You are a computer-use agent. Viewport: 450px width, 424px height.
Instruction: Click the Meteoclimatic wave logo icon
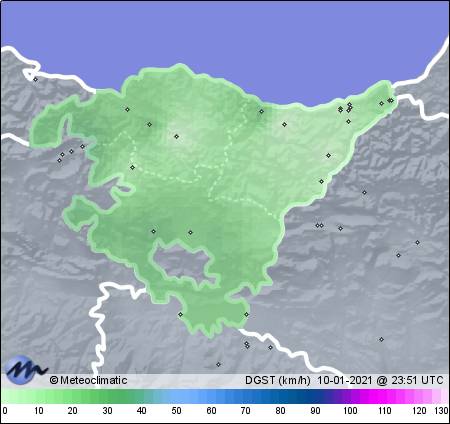[25, 369]
